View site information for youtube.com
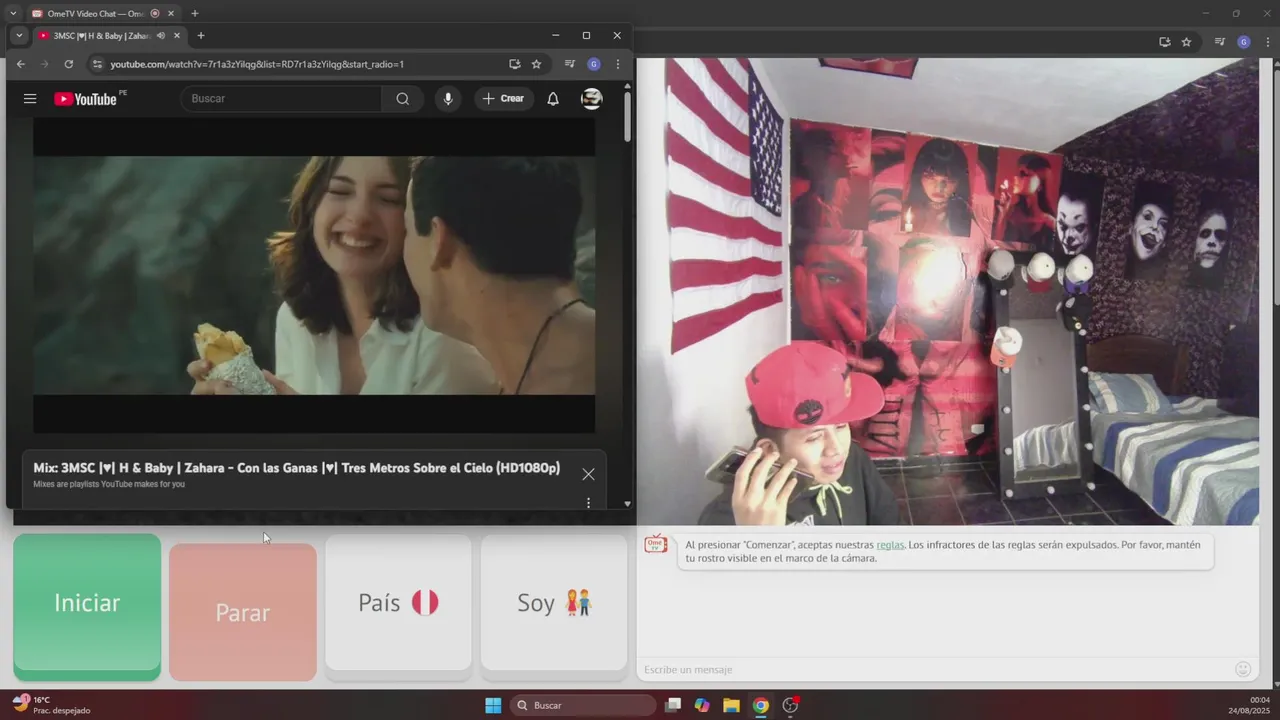Viewport: 1280px width, 720px height. [97, 64]
